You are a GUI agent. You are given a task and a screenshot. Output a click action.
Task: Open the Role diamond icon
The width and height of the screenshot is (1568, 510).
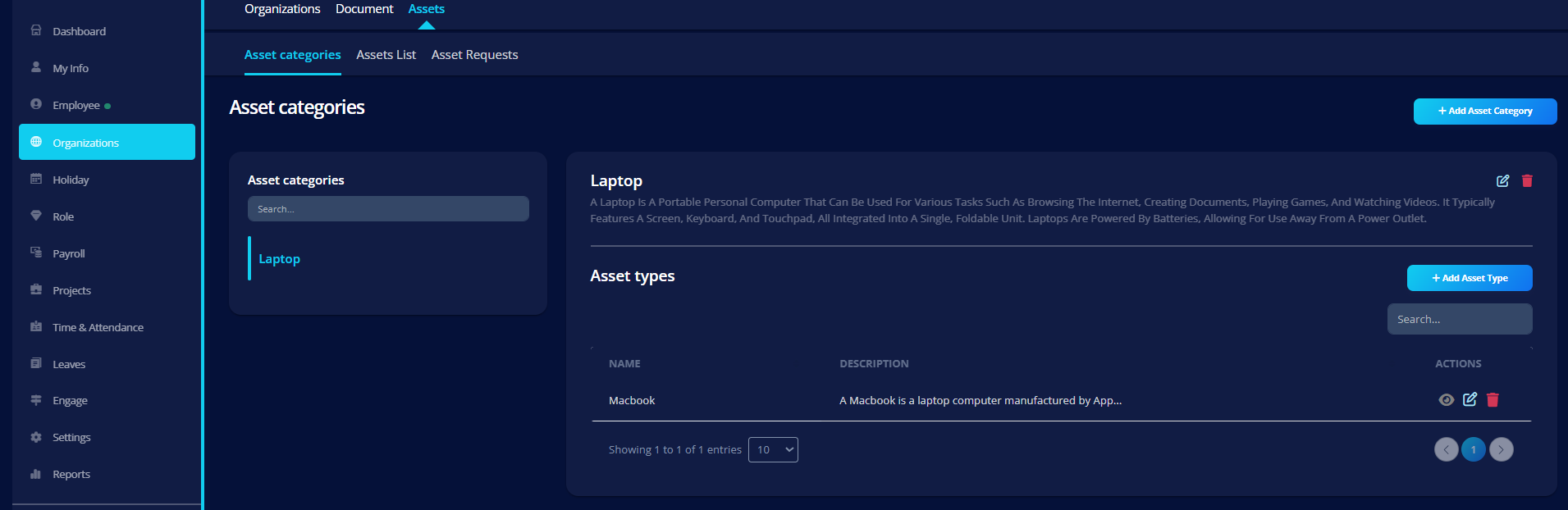tap(36, 216)
